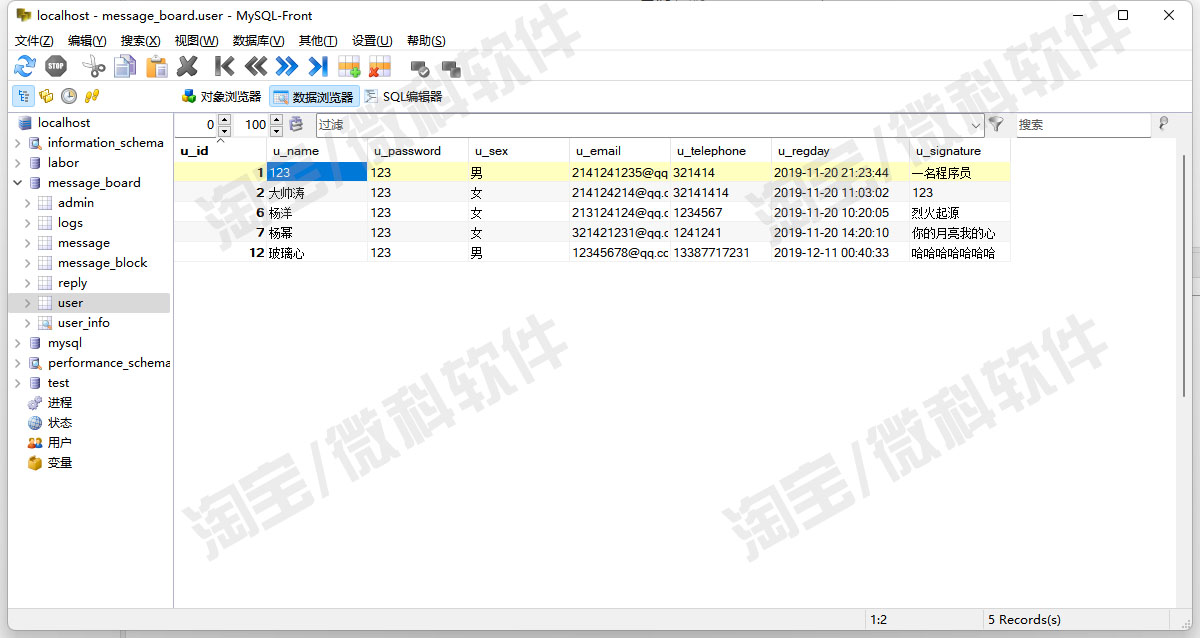Open the 用户 item
1200x638 pixels.
pyautogui.click(x=60, y=443)
